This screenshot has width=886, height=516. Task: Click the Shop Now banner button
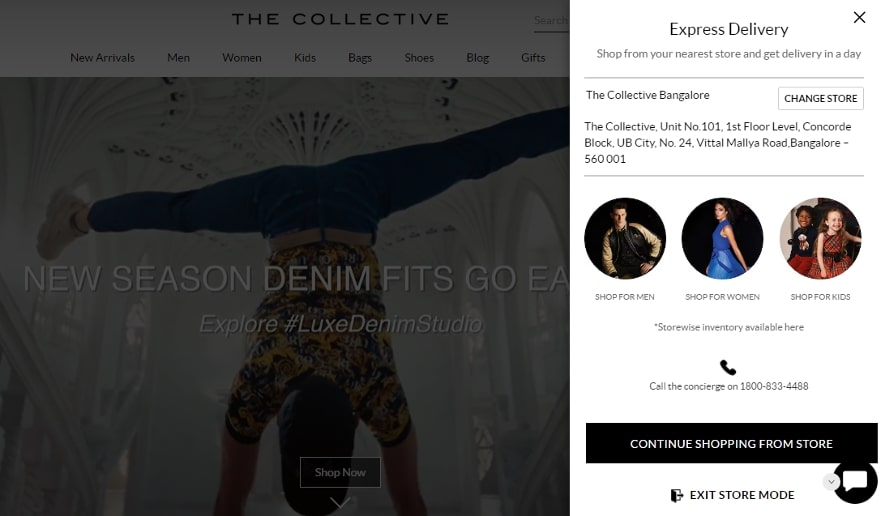tap(340, 472)
